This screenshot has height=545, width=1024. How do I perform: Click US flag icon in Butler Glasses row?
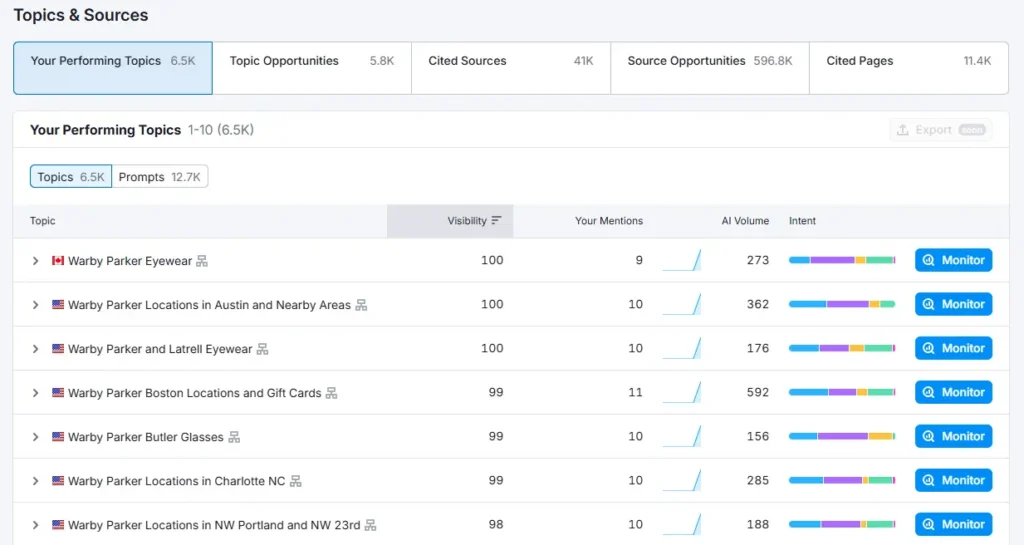click(58, 437)
